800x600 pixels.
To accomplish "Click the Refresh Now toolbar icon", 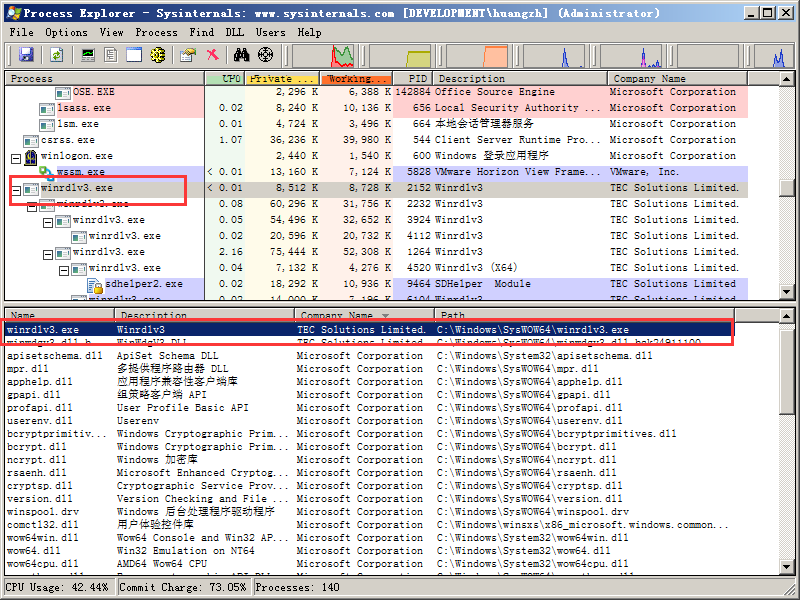I will pyautogui.click(x=56, y=55).
